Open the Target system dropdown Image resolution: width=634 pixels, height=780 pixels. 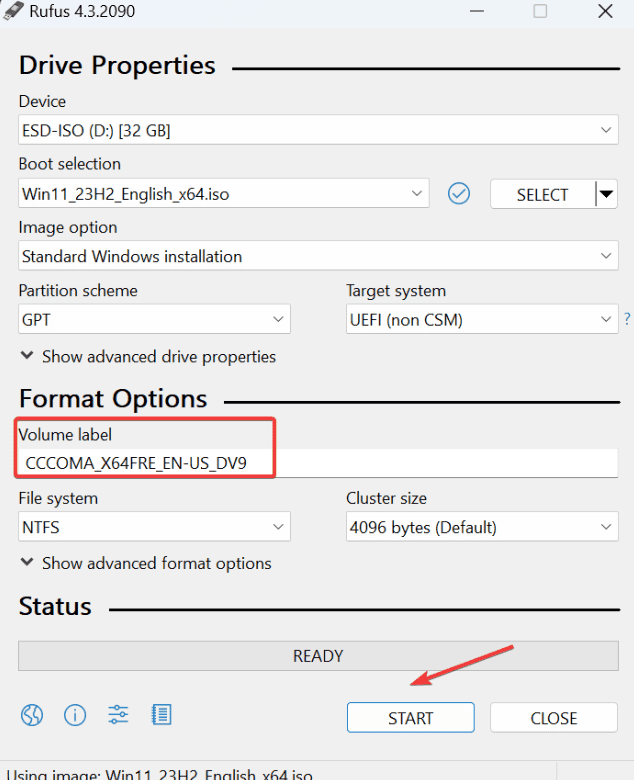(481, 320)
